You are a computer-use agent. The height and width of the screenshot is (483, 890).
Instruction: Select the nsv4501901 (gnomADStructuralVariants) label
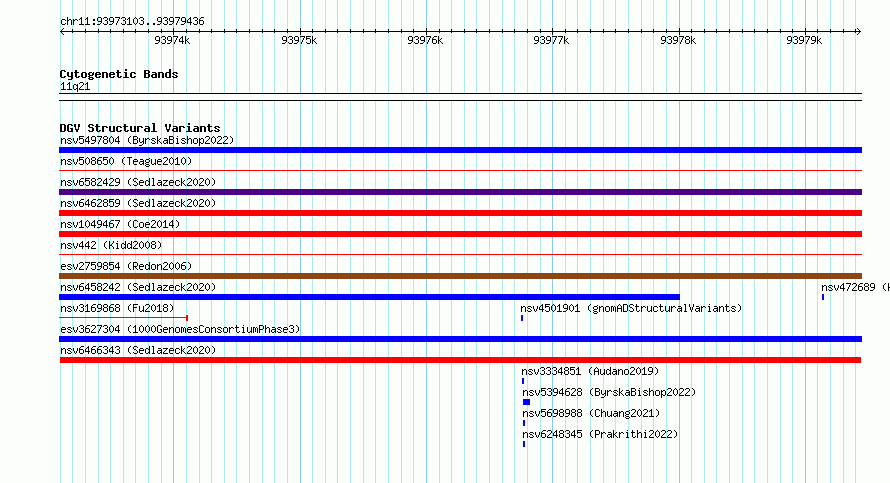point(631,308)
